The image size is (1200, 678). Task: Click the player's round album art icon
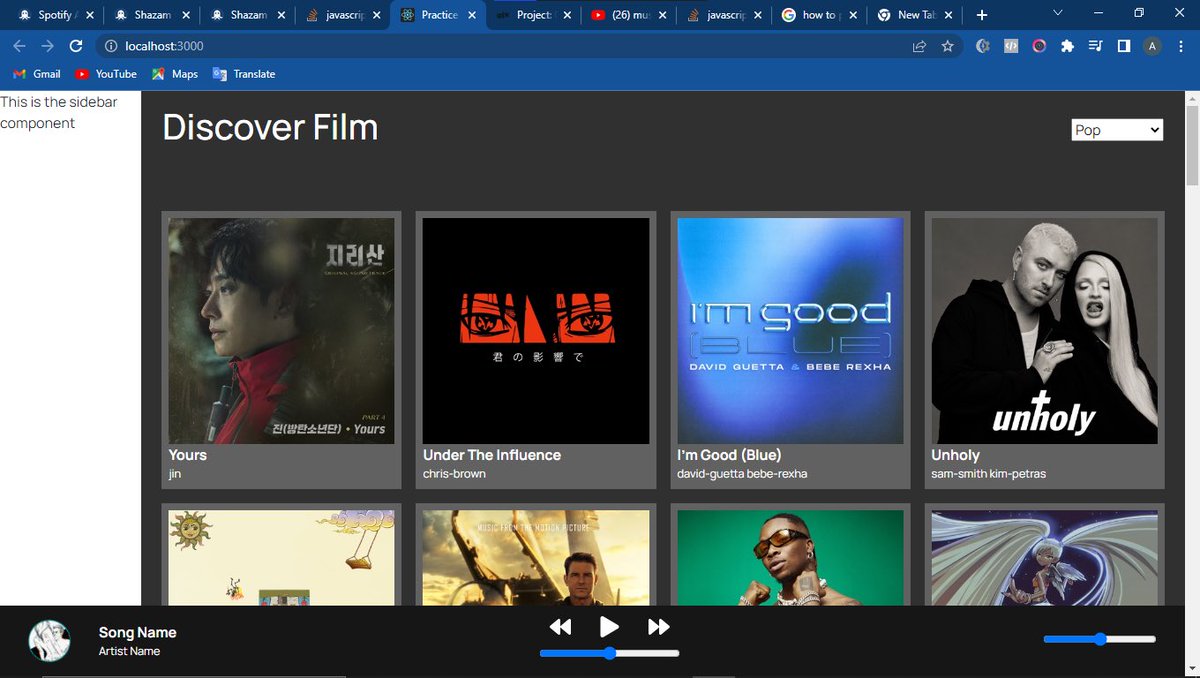(49, 641)
